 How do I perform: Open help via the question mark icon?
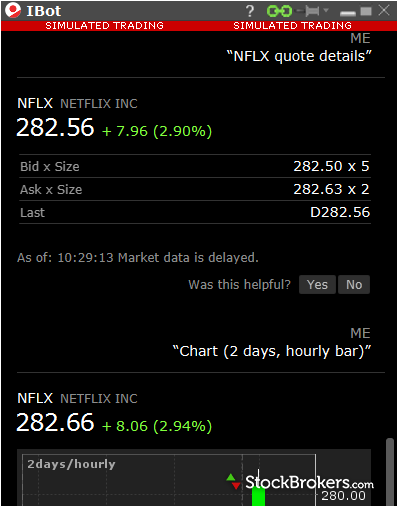(x=249, y=11)
